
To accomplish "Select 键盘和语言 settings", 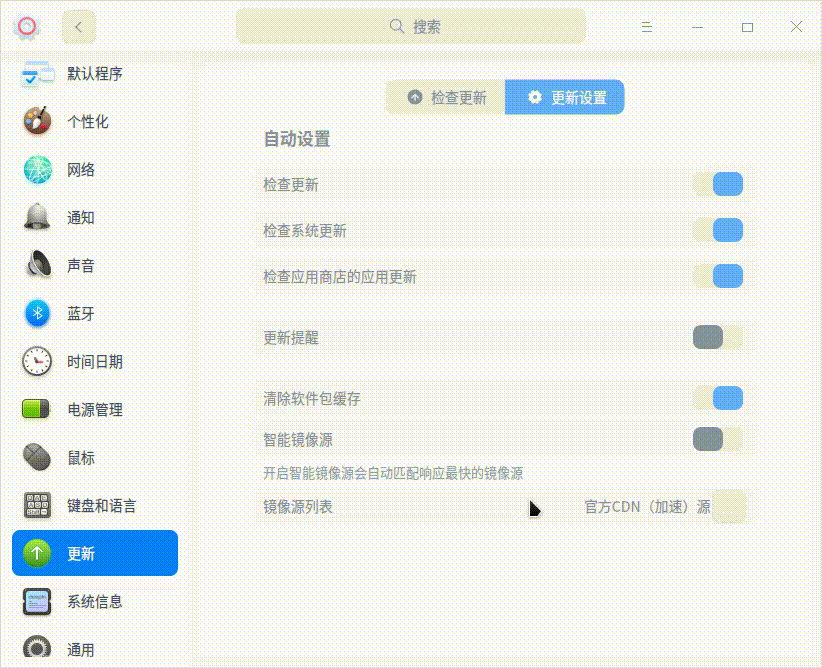I will point(95,505).
